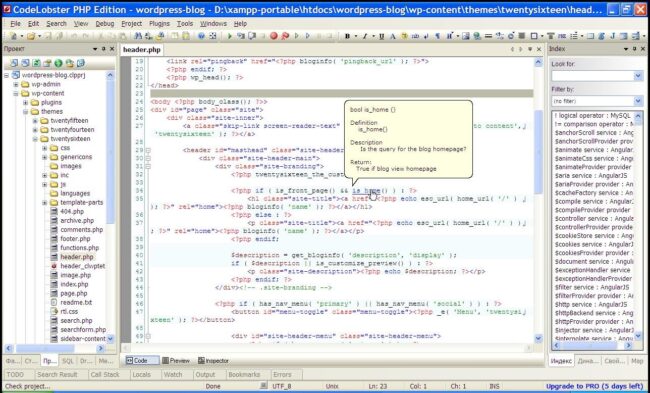Click the Insert image toolbar icon
The image size is (650, 393).
(466, 36)
